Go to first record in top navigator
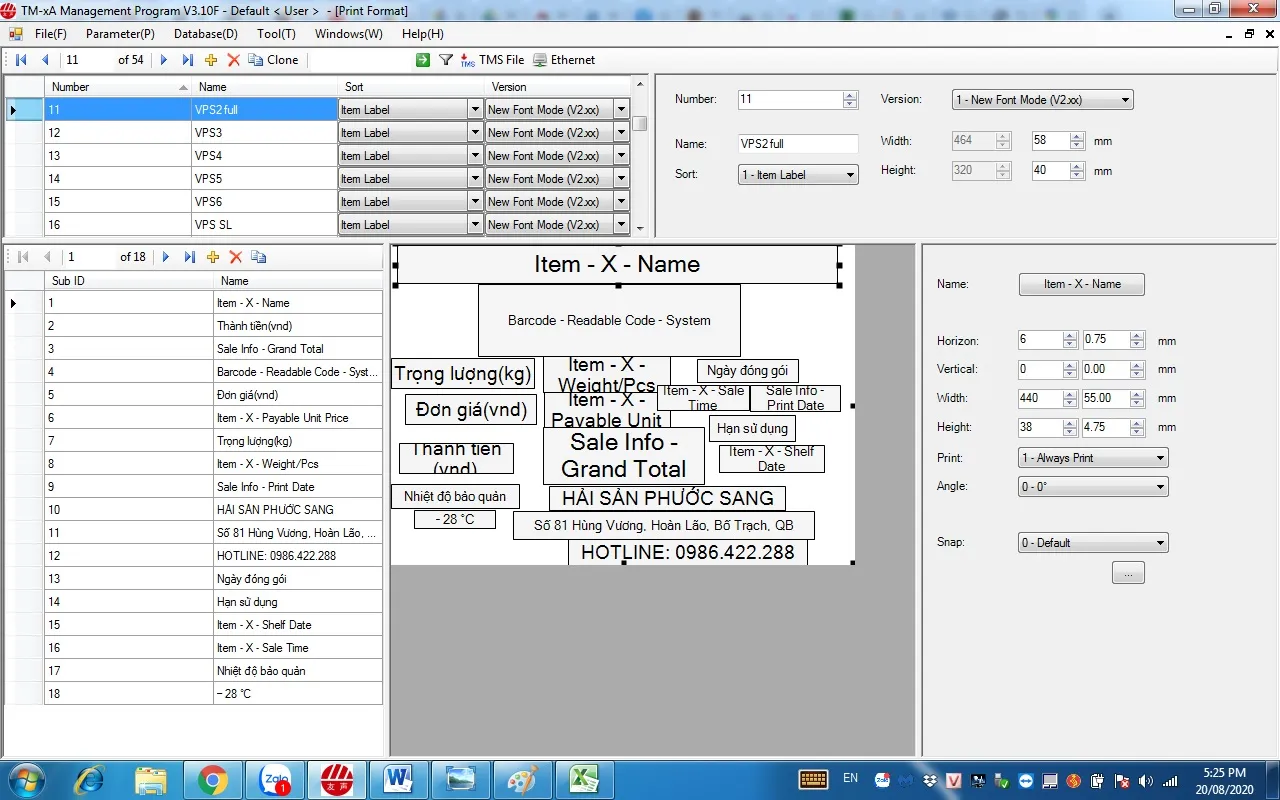Image resolution: width=1280 pixels, height=800 pixels. tap(21, 60)
